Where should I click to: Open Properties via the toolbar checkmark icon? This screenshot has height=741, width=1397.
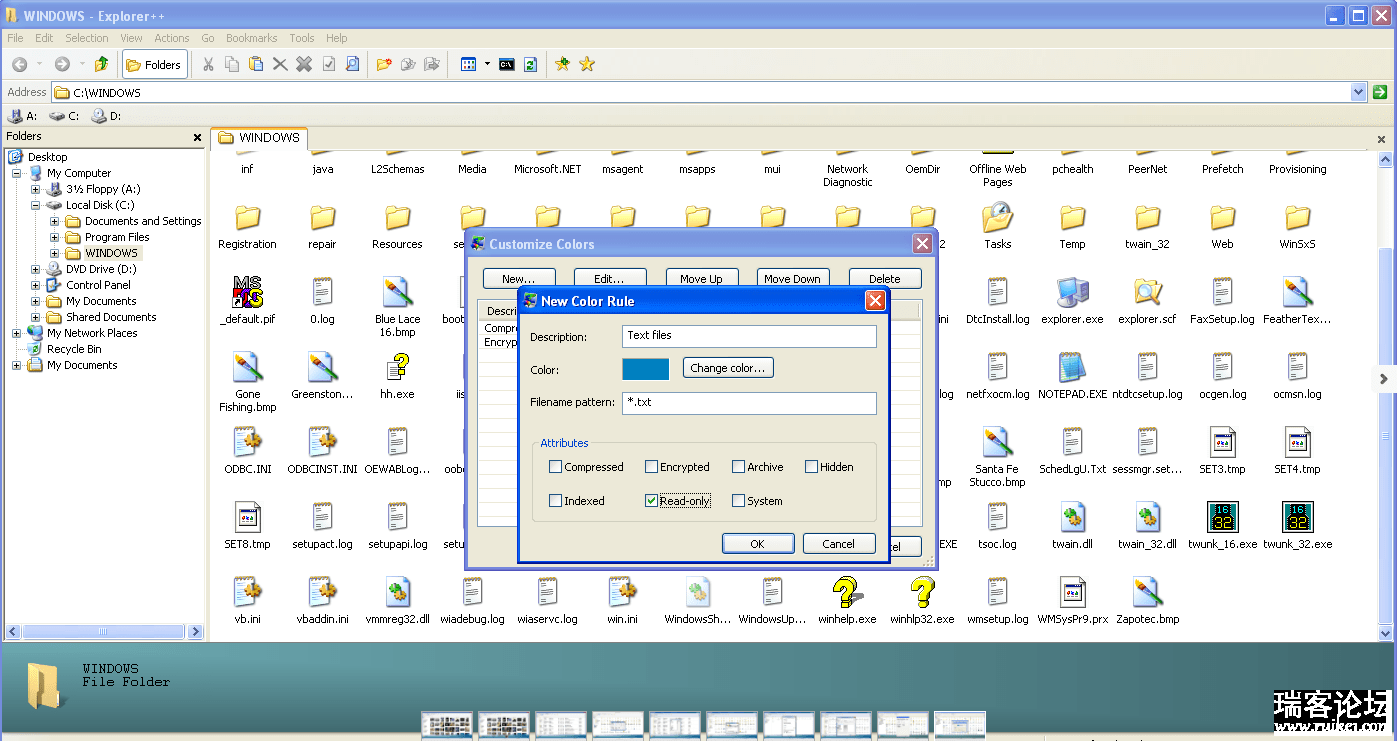(x=328, y=64)
